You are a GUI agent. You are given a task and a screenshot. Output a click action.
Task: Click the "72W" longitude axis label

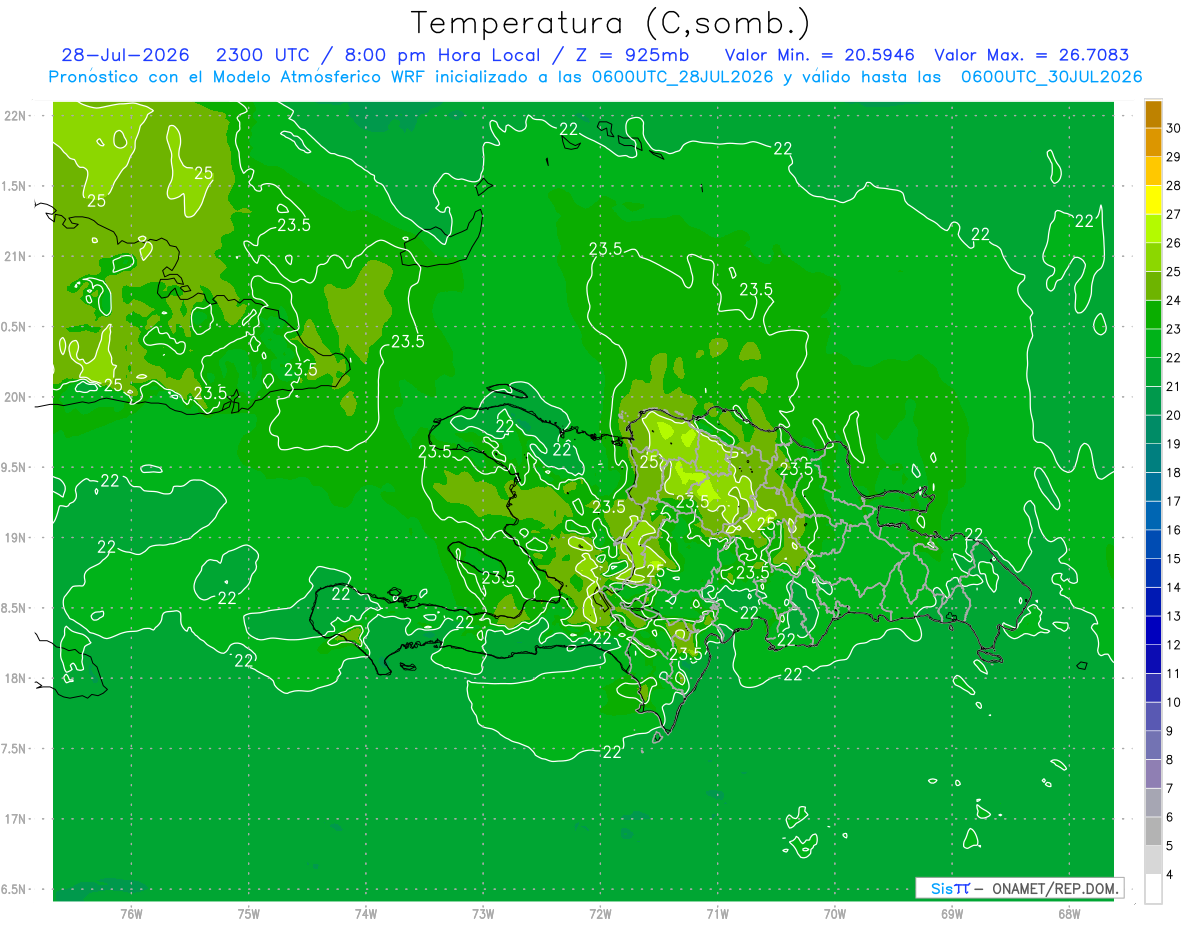(600, 914)
